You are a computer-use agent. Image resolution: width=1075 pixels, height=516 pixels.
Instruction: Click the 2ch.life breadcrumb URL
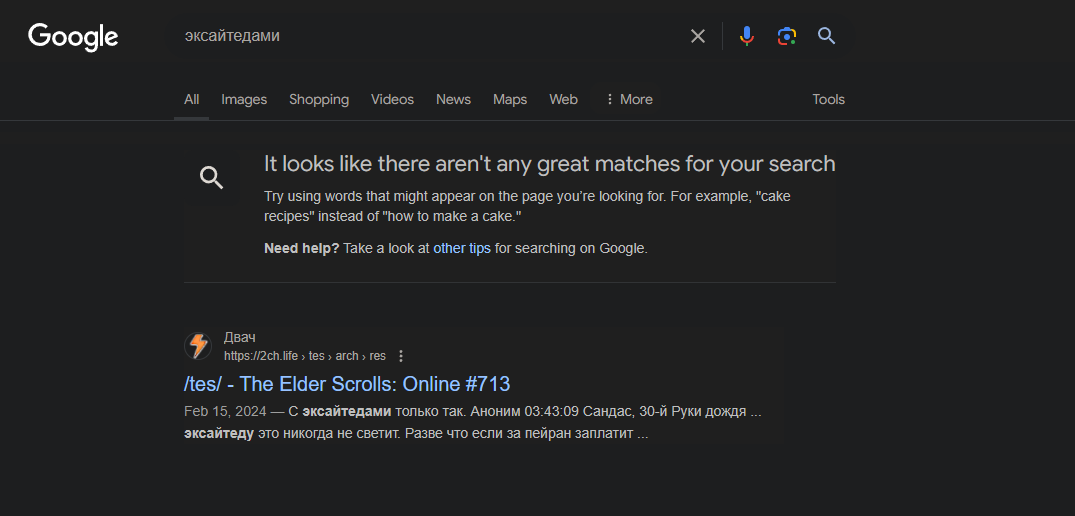tap(304, 356)
